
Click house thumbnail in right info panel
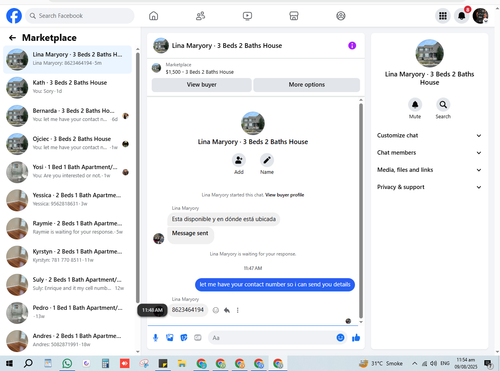pyautogui.click(x=429, y=53)
